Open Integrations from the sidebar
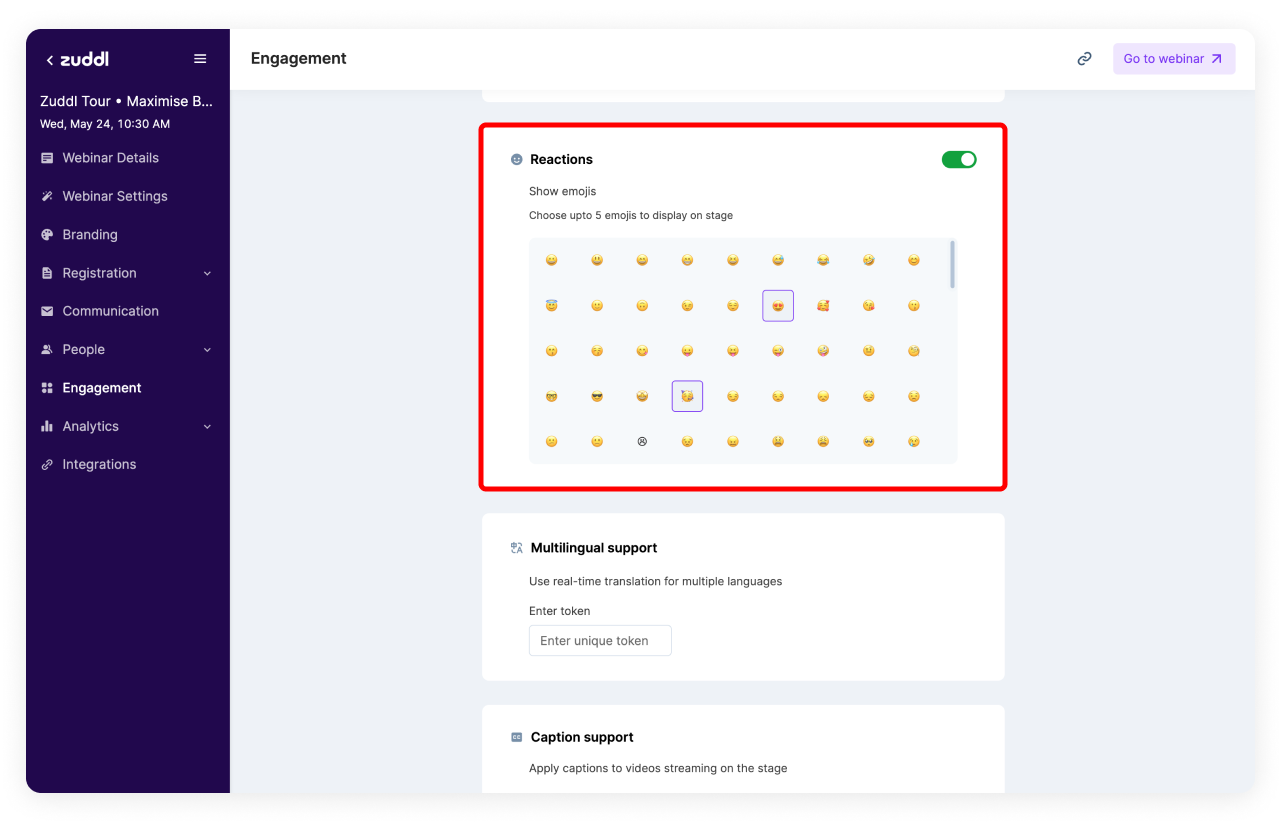Image resolution: width=1280 pixels, height=822 pixels. tap(99, 465)
